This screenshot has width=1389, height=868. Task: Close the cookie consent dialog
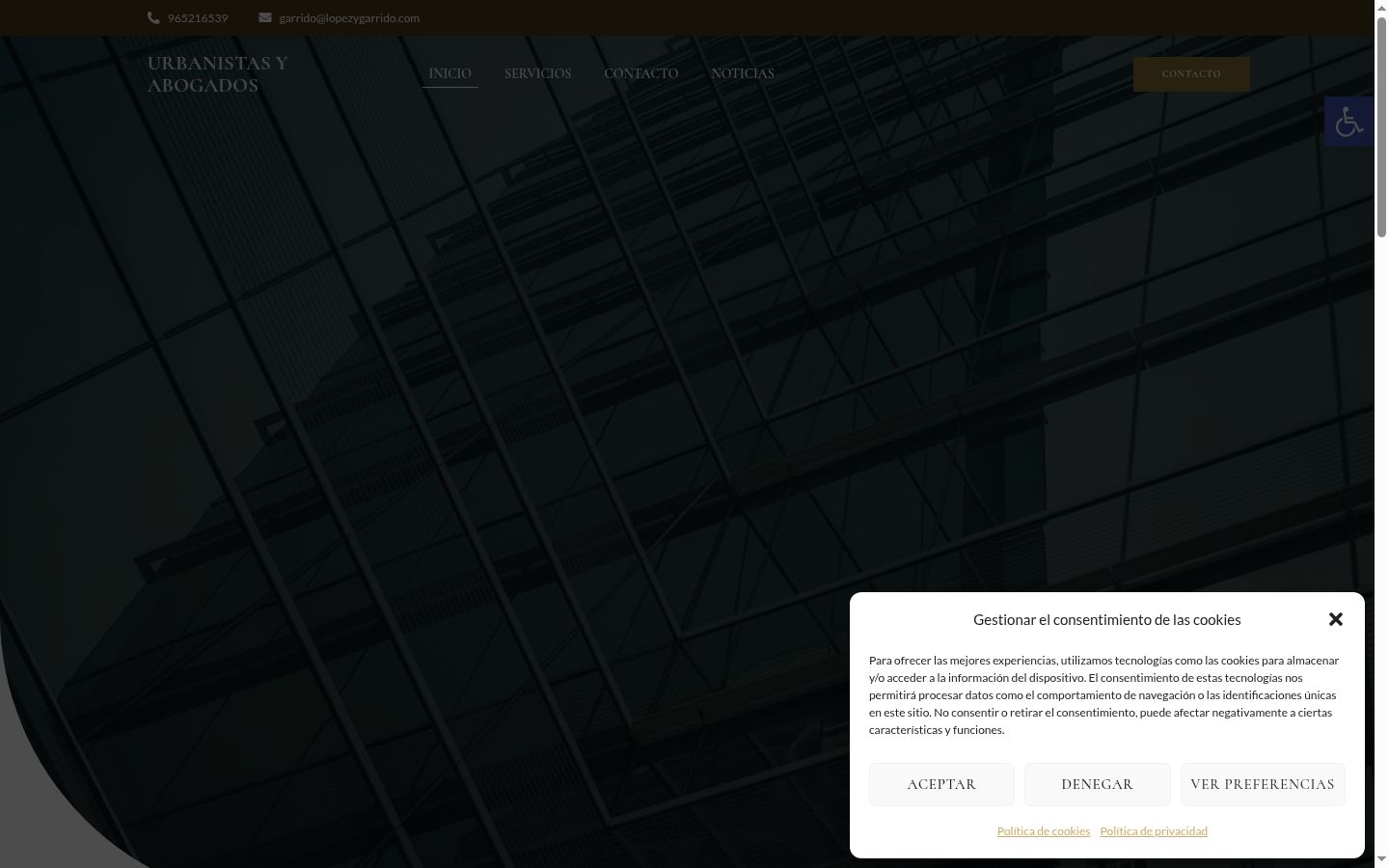1335,619
